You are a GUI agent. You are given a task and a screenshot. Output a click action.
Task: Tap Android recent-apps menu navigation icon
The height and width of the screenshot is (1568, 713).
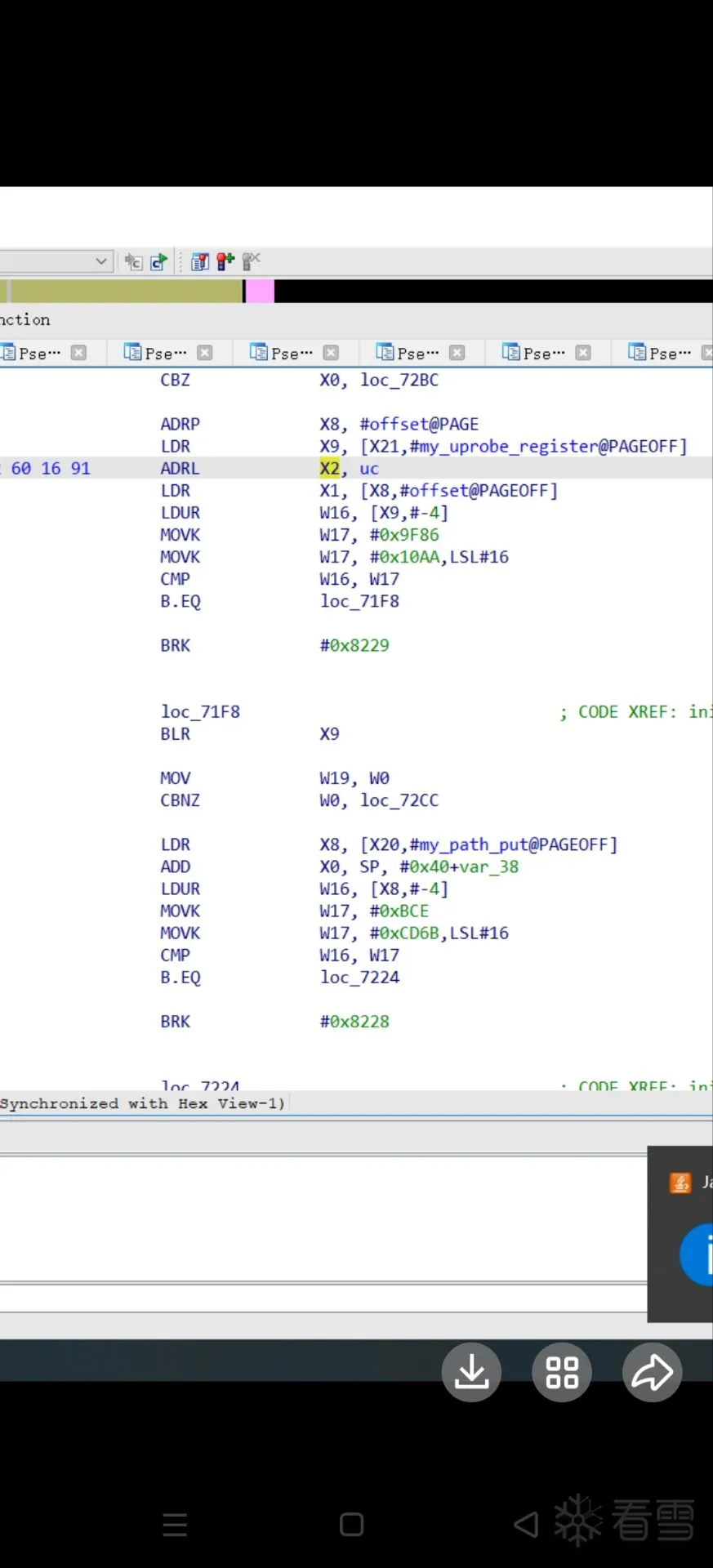pyautogui.click(x=175, y=1525)
